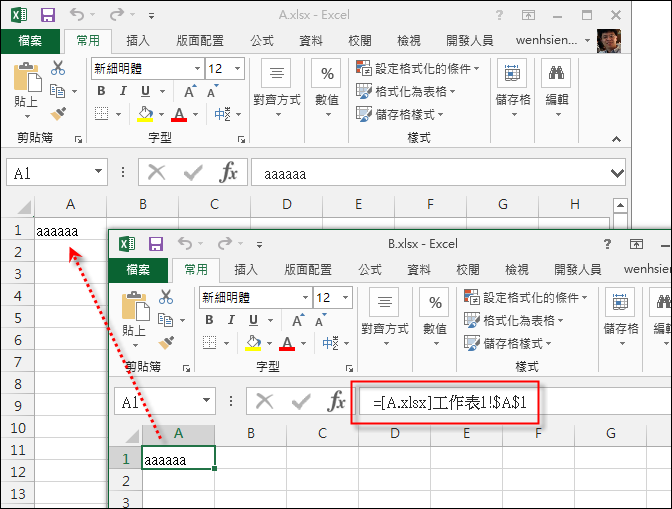Open Name Box dropdown in A.xlsx
The width and height of the screenshot is (672, 509).
coord(98,171)
